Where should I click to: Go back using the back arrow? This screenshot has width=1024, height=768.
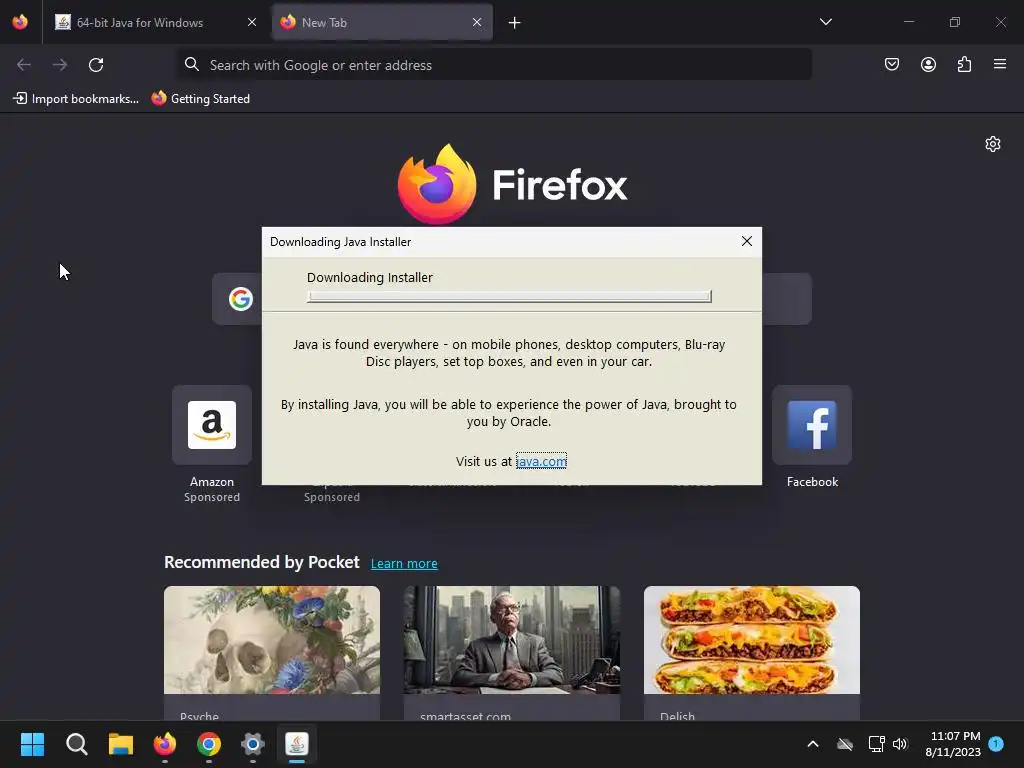coord(24,65)
